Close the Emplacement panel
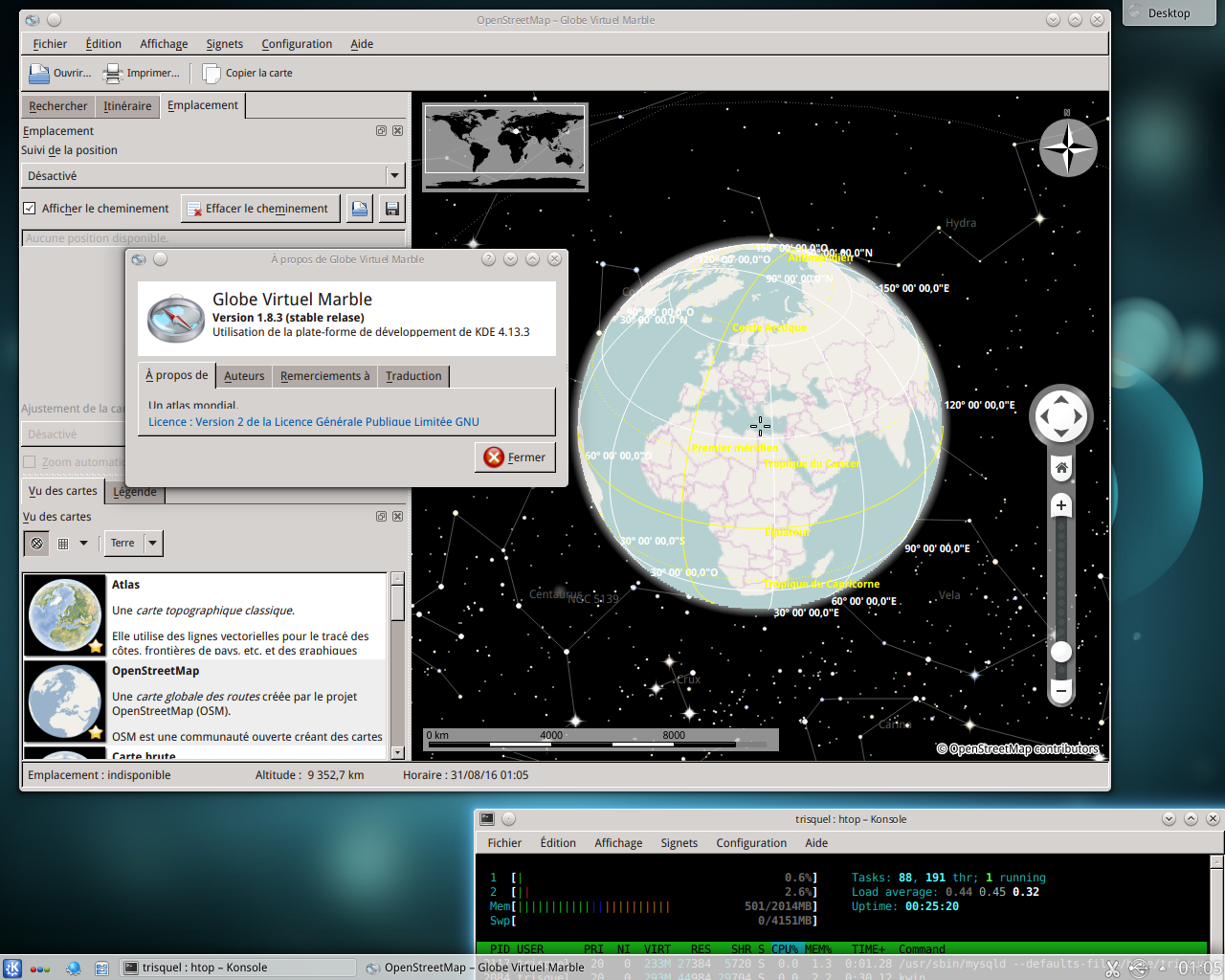Viewport: 1225px width, 980px height. click(x=398, y=131)
